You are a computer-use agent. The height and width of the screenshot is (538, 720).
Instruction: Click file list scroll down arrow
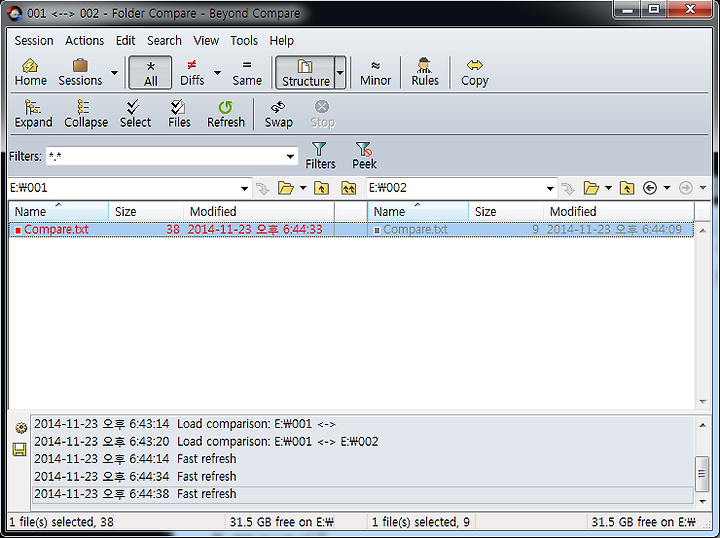tap(703, 402)
